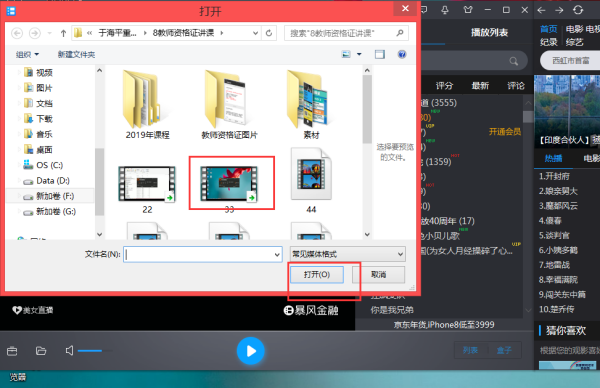Click the 取消 button

(378, 275)
